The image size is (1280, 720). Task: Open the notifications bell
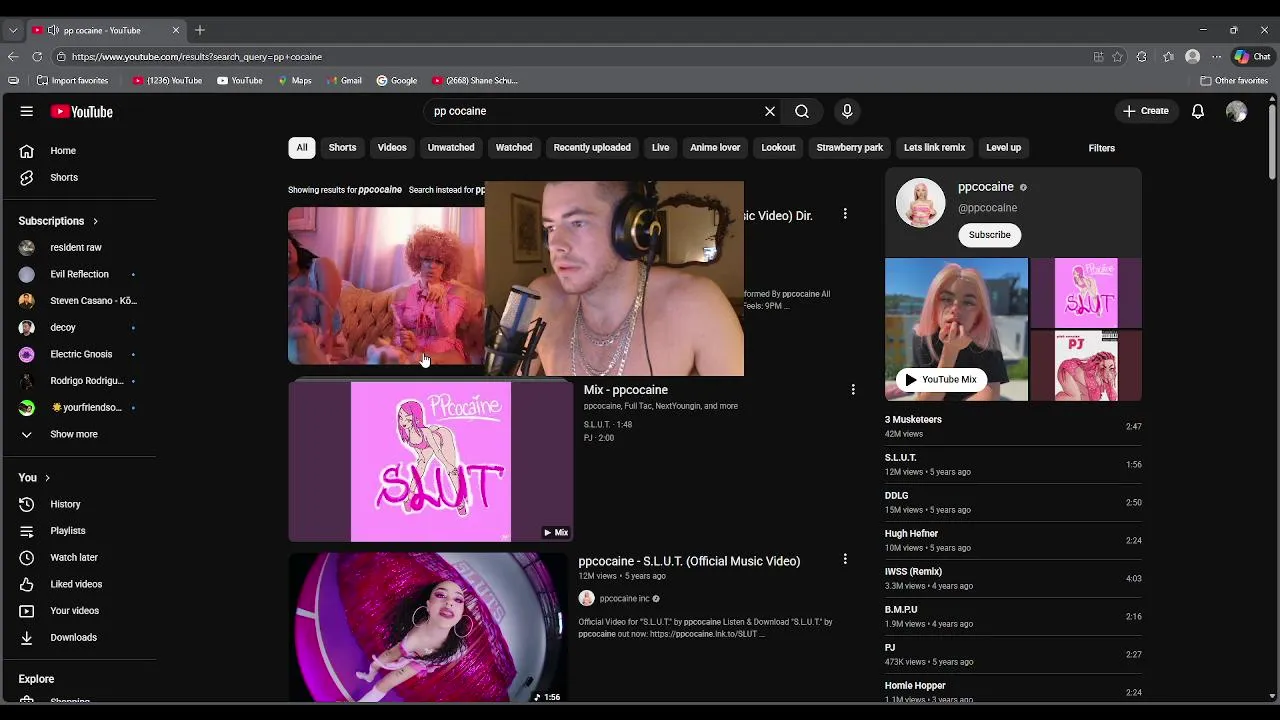point(1198,111)
